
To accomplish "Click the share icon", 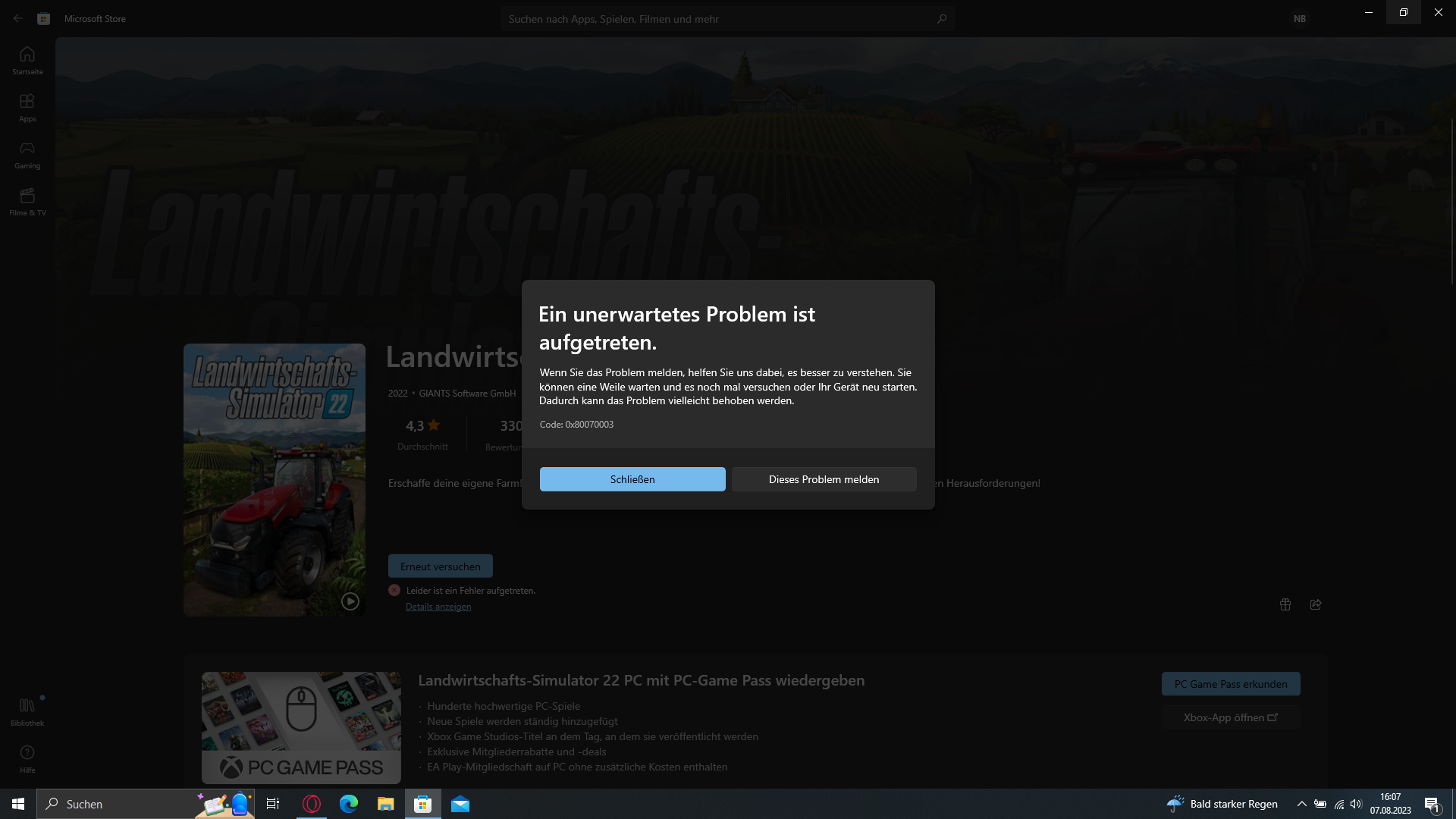I will pos(1316,604).
